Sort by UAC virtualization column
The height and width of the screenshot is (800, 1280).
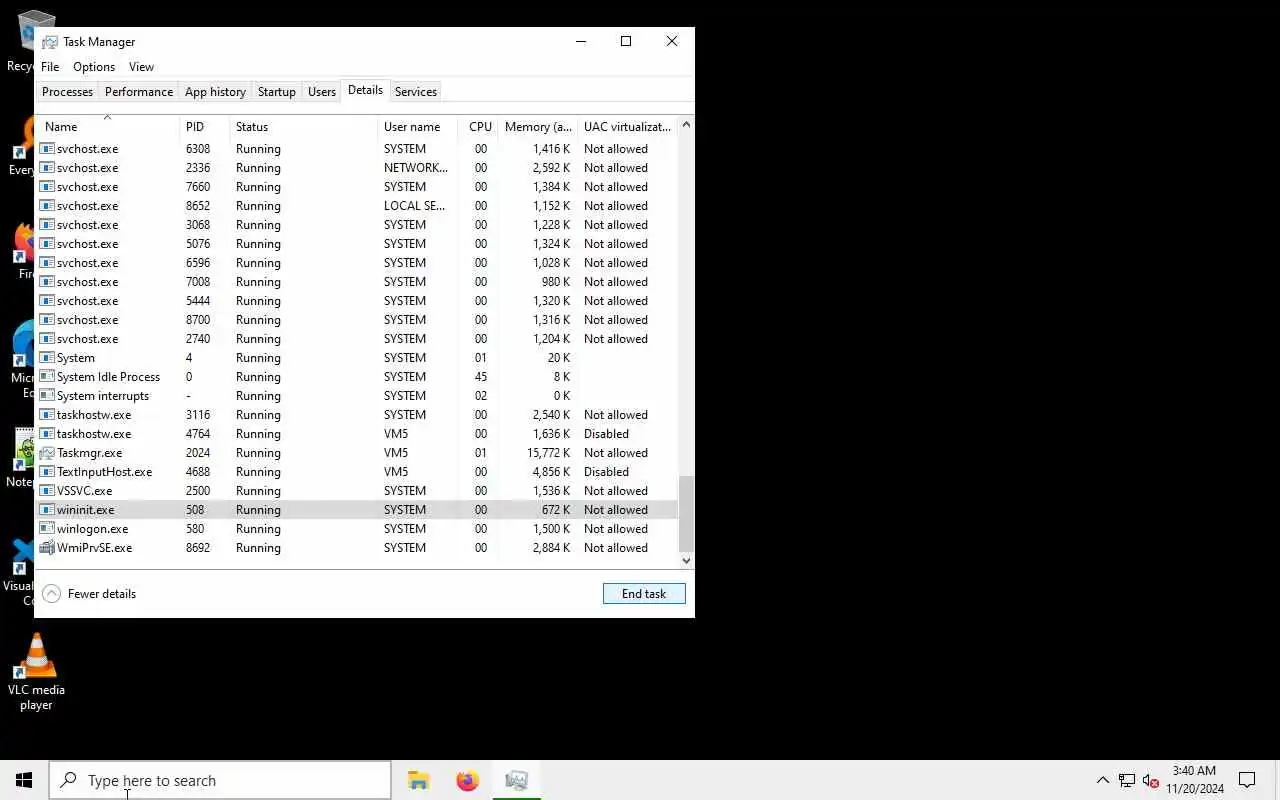pyautogui.click(x=628, y=127)
